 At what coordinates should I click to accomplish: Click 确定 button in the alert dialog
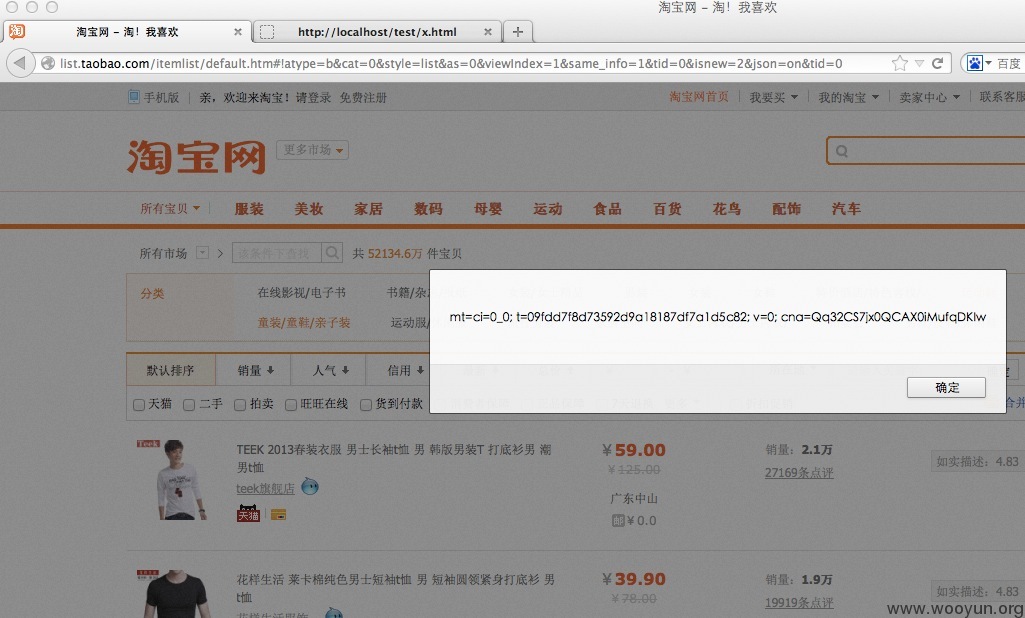tap(946, 387)
